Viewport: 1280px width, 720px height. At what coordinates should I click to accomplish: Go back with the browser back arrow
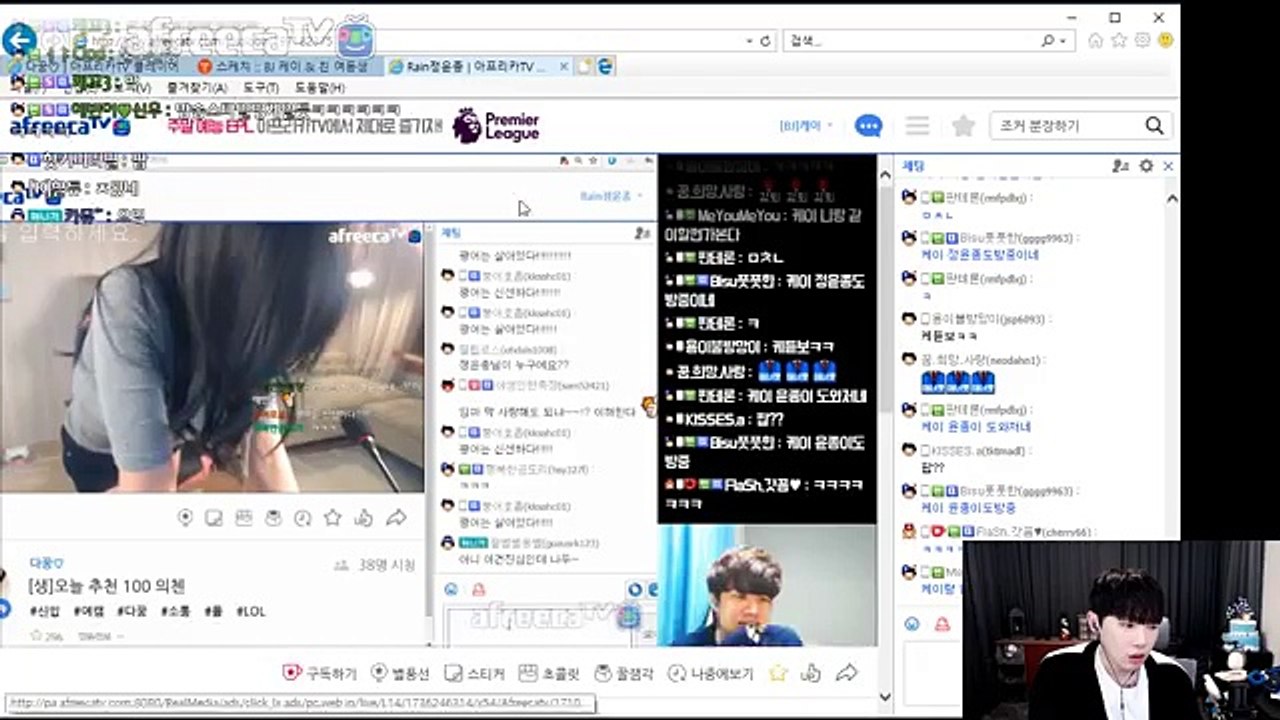point(19,40)
